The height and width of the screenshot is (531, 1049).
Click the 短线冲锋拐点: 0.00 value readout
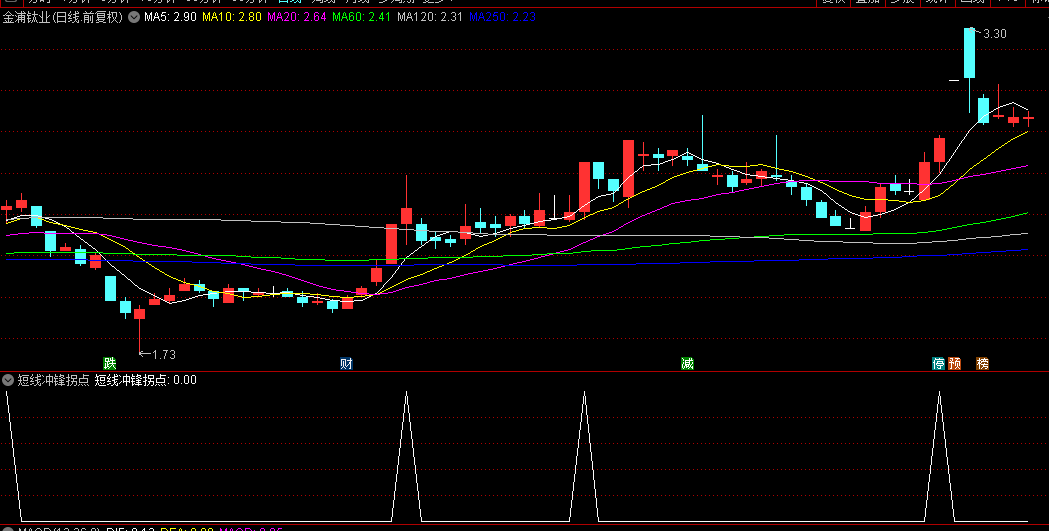point(146,381)
